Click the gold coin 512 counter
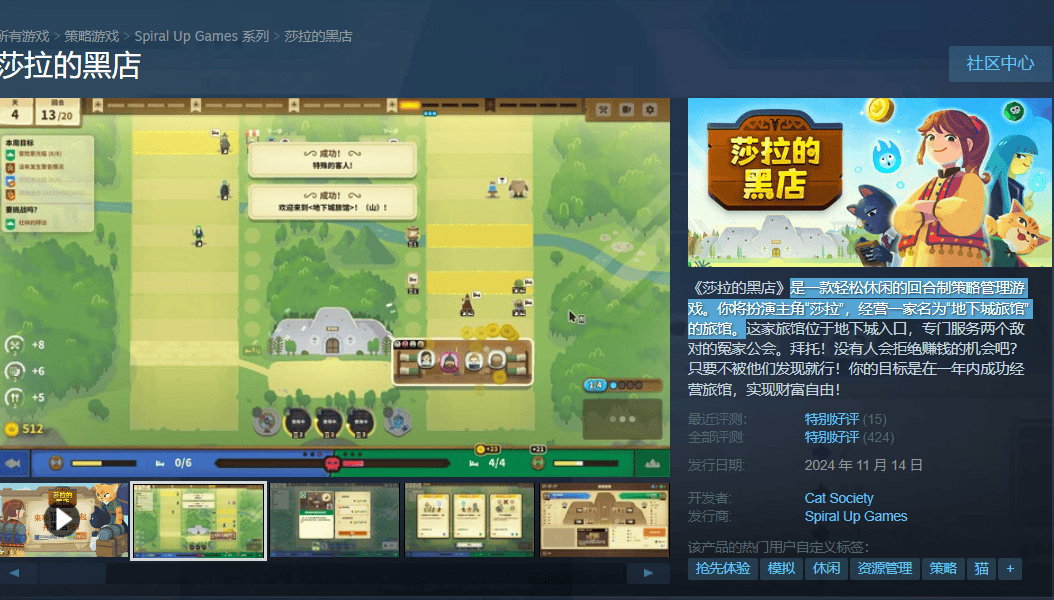The width and height of the screenshot is (1054, 600). pos(24,429)
